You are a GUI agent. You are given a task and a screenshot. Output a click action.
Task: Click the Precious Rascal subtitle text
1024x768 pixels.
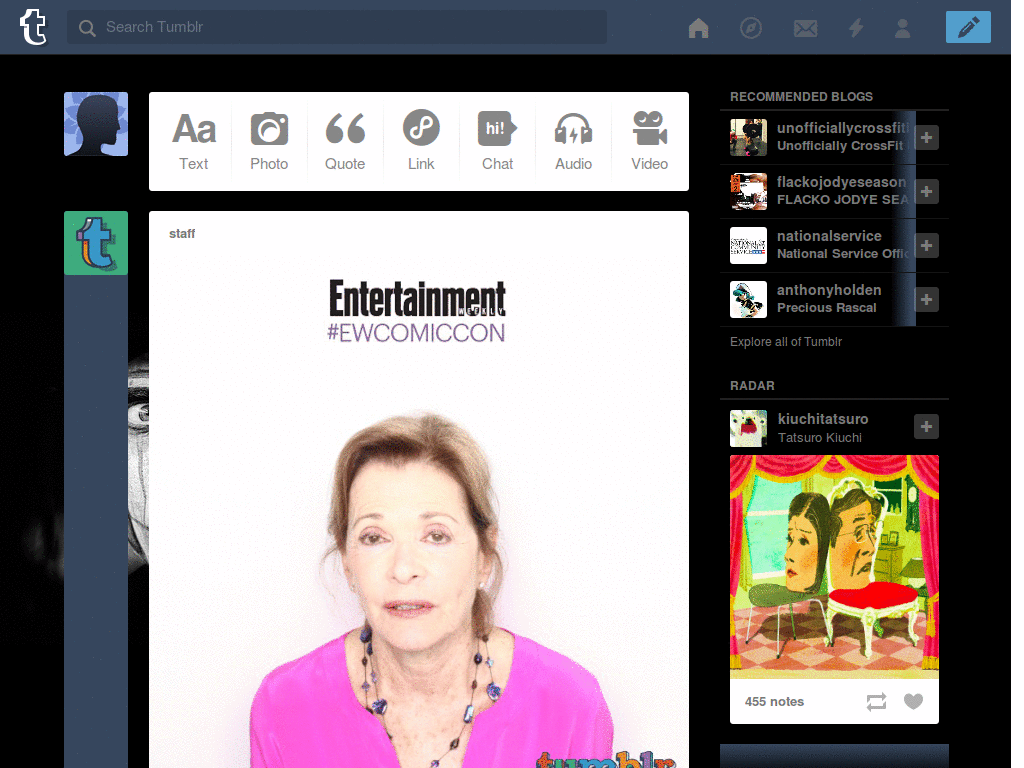826,308
